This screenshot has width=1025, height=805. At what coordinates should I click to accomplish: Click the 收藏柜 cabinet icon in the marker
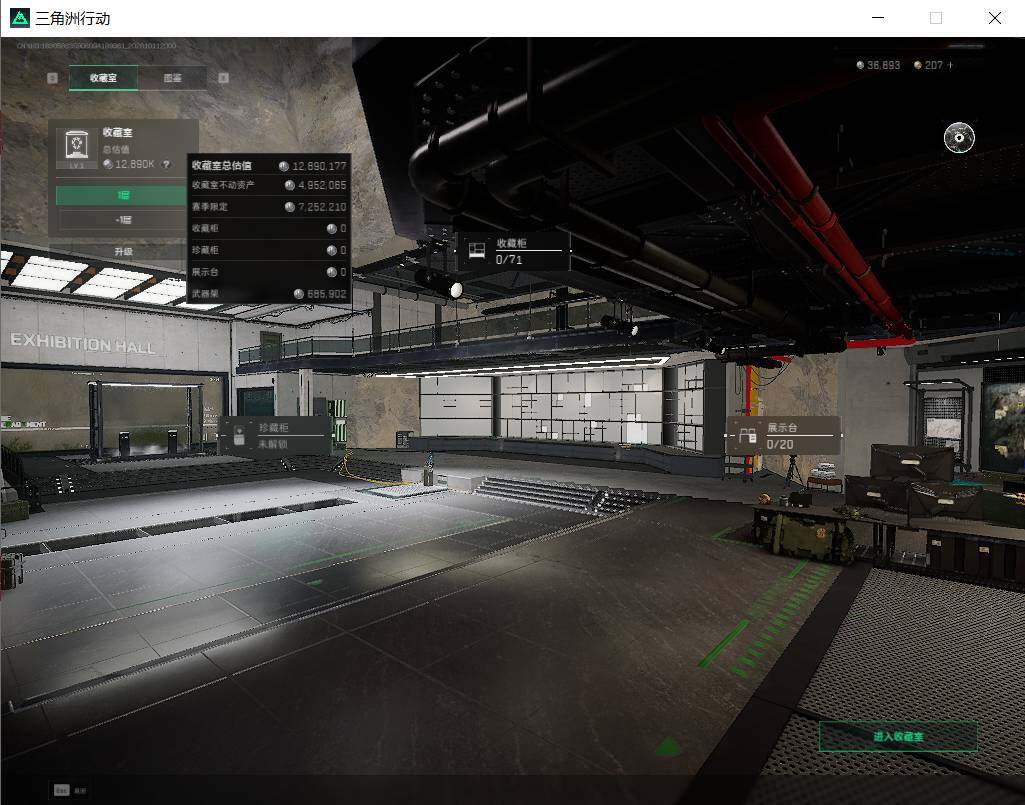477,250
